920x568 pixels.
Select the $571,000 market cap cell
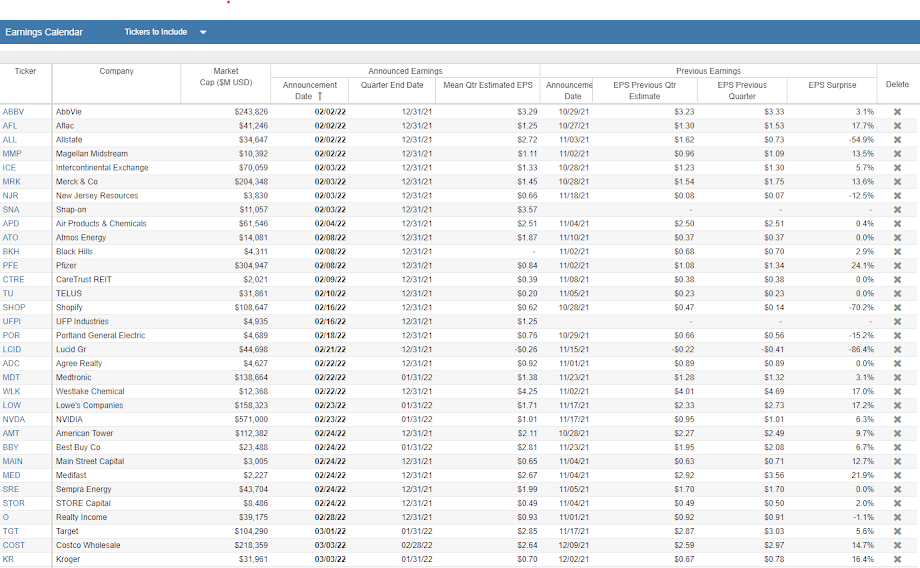tap(251, 420)
